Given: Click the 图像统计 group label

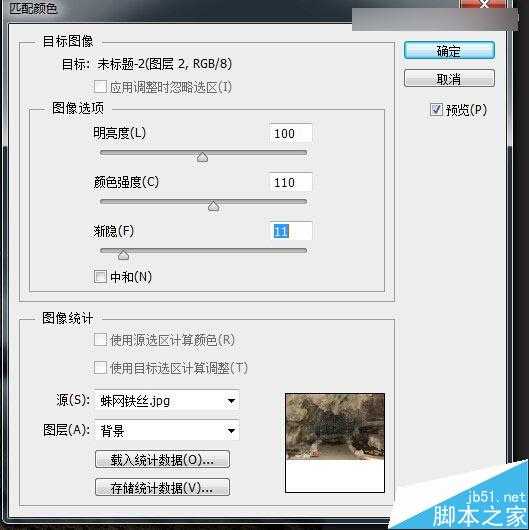Looking at the screenshot, I should coord(68,318).
